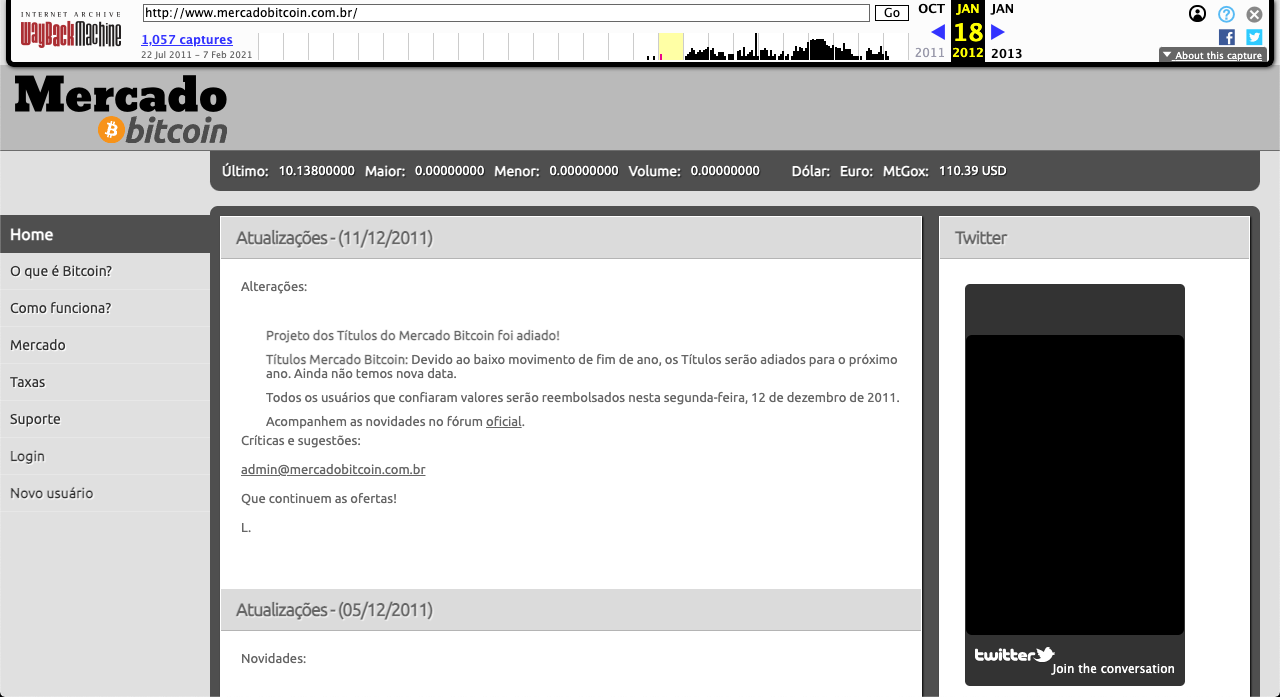1280x697 pixels.
Task: Open the 1,057 captures link
Action: click(187, 40)
